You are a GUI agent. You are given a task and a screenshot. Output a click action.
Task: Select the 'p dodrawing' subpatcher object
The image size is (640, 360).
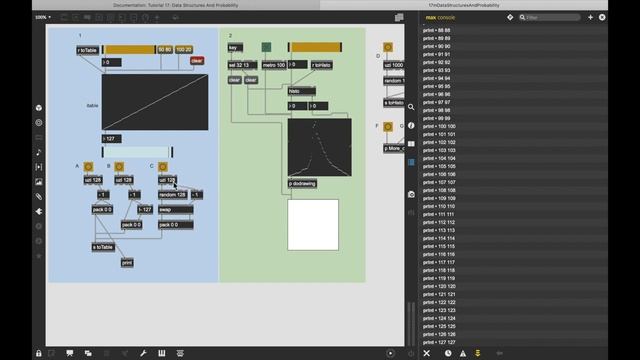tap(302, 184)
